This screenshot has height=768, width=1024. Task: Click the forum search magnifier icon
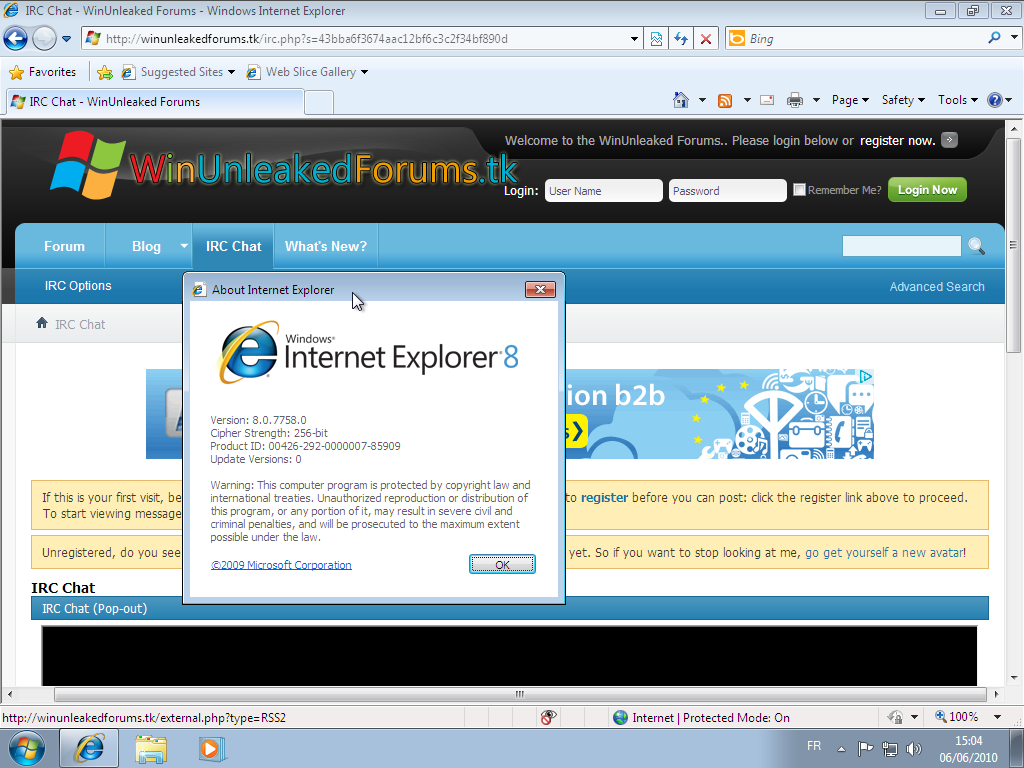pyautogui.click(x=976, y=246)
